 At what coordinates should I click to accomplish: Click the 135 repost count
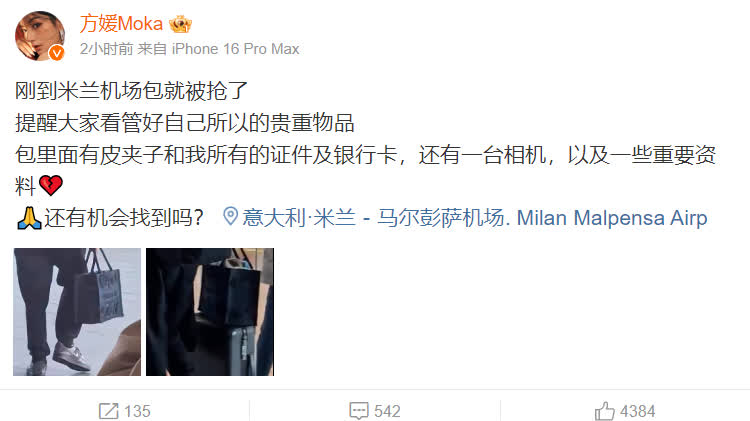point(137,411)
